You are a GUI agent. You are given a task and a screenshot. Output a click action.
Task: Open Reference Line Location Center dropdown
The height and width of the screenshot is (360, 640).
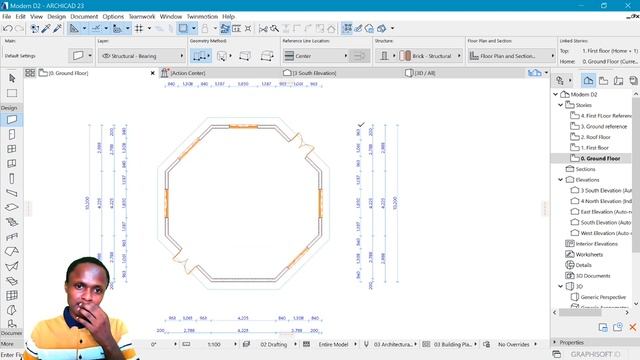tap(316, 56)
